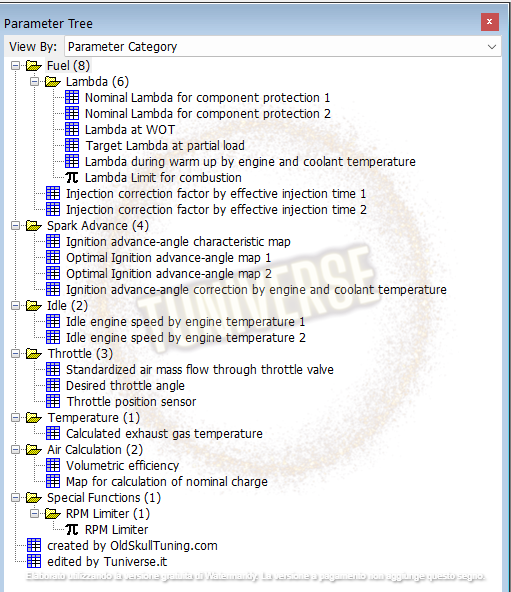Close the Parameter Tree panel
Screen dimensions: 511x592
490,22
